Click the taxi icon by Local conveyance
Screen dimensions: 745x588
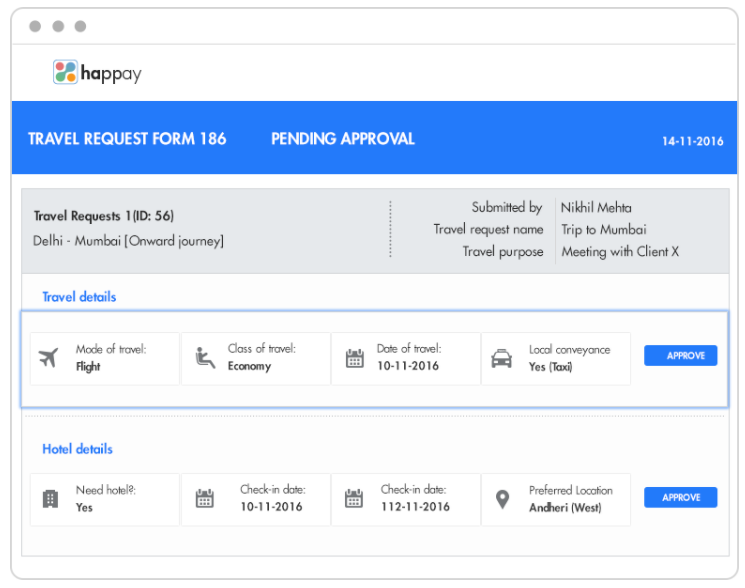[x=501, y=358]
